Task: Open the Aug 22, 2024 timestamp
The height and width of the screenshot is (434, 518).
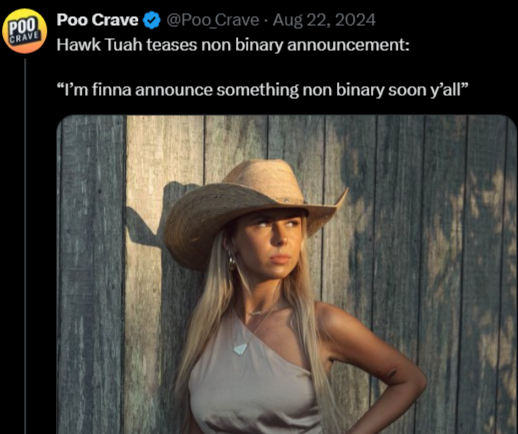Action: point(324,20)
